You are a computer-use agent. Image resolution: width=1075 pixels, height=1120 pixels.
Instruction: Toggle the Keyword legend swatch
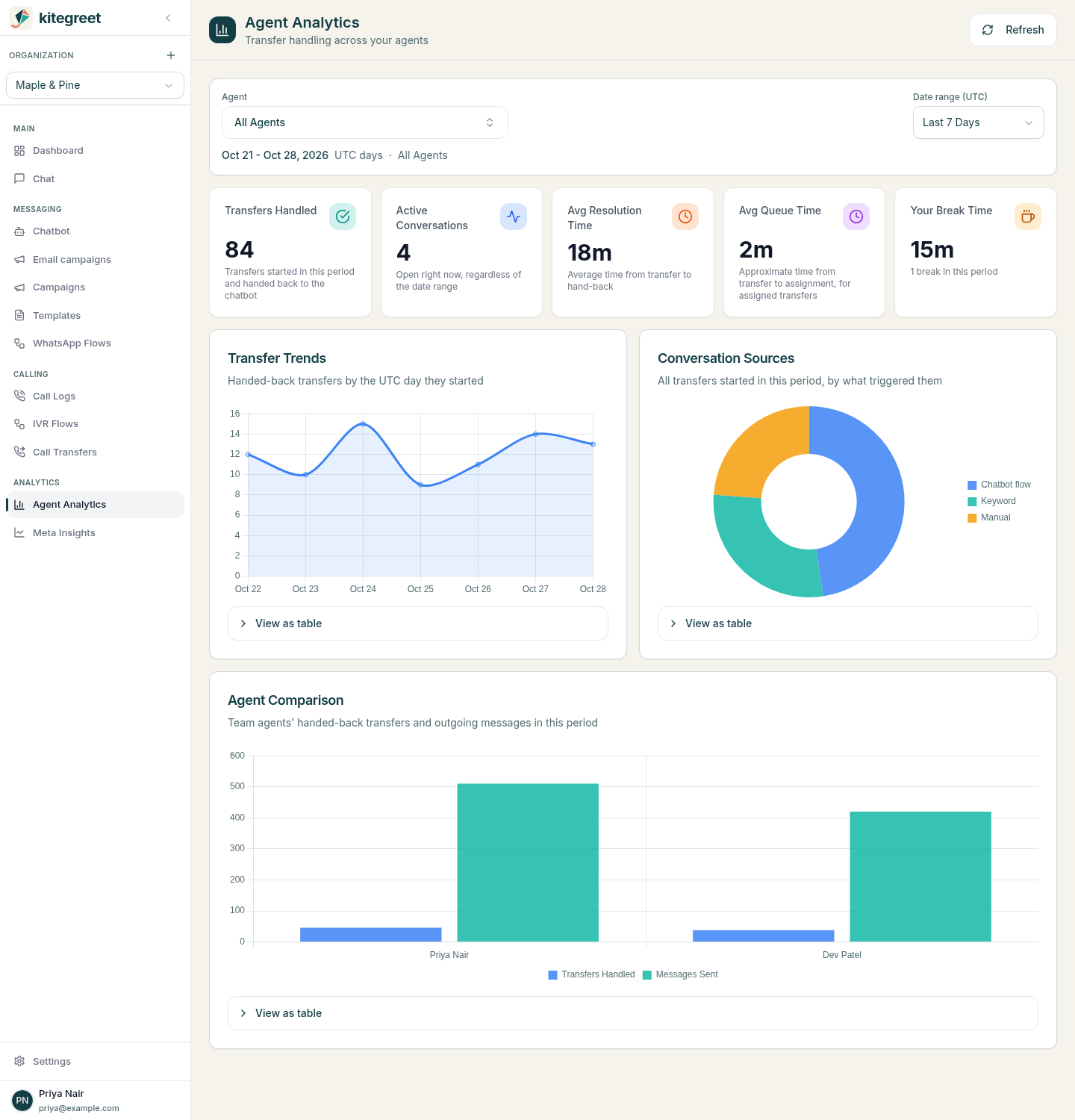(972, 502)
